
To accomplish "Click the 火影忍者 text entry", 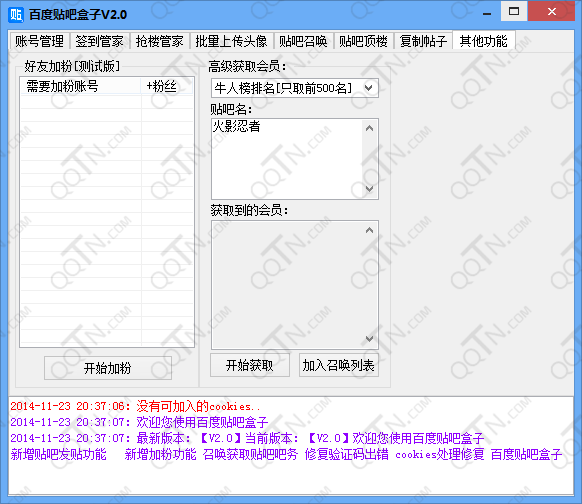I will 236,127.
